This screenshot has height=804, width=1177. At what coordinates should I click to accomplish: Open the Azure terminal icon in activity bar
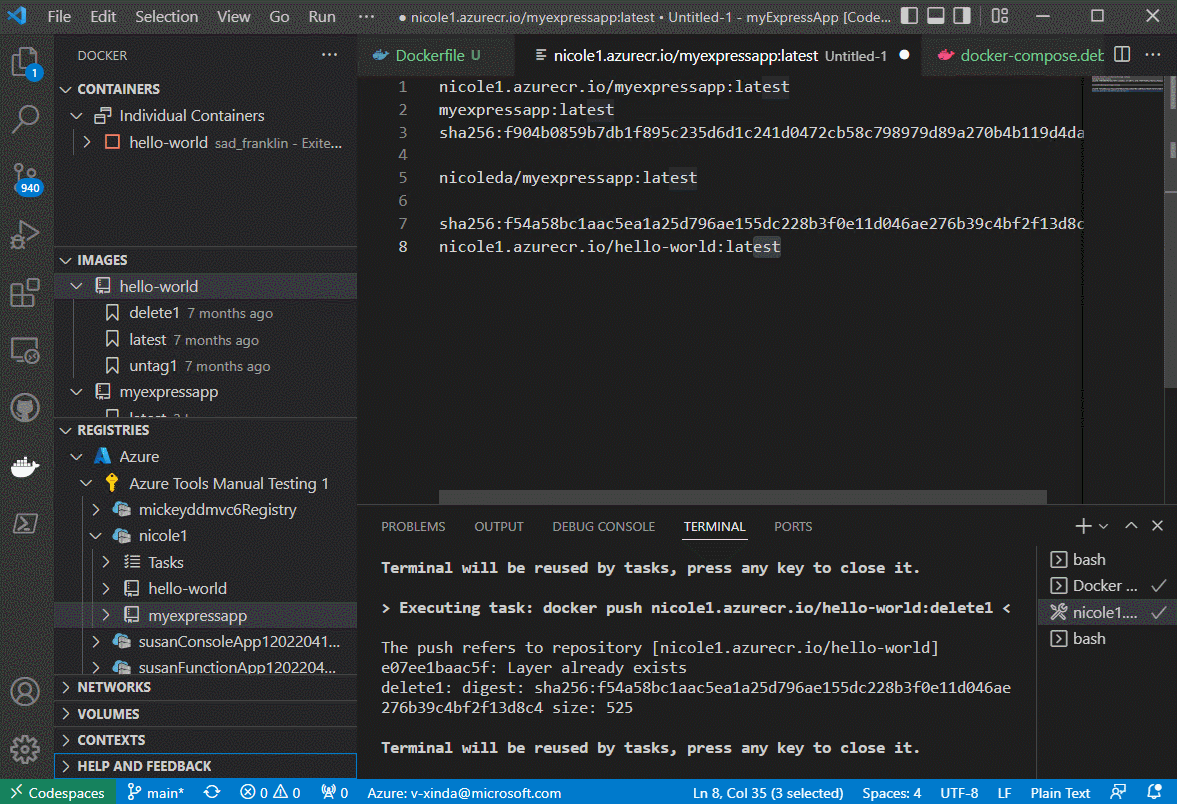click(25, 523)
